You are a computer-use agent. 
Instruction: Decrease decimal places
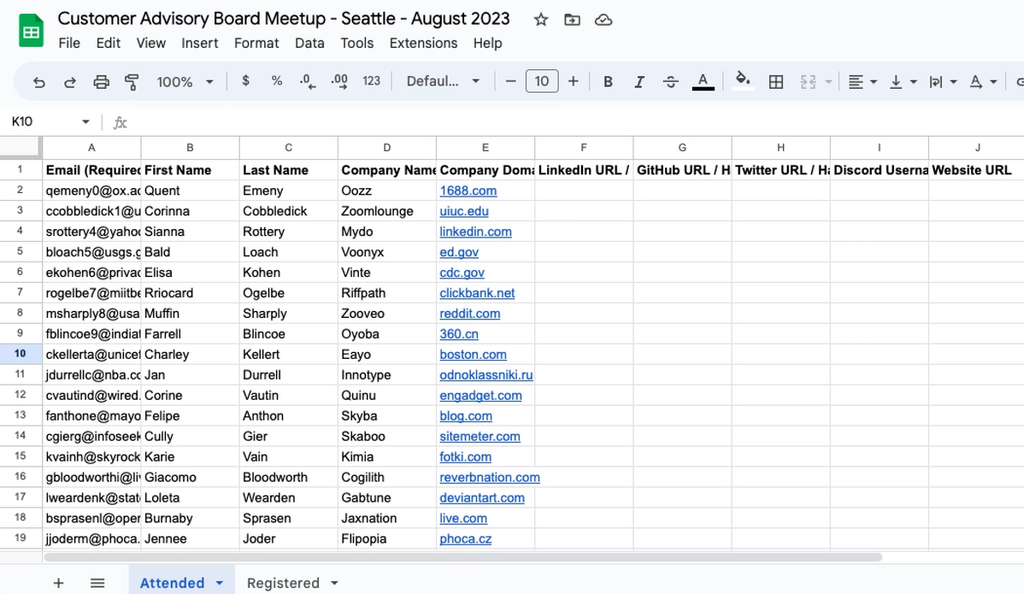coord(307,82)
